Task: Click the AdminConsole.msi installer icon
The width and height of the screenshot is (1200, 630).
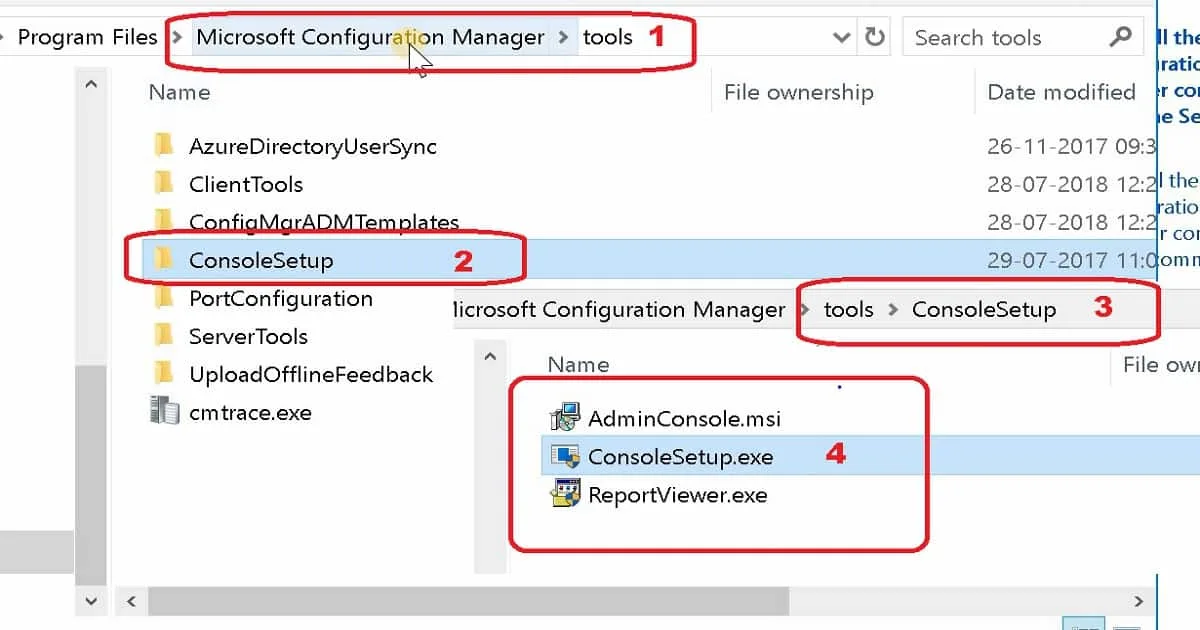Action: point(566,418)
